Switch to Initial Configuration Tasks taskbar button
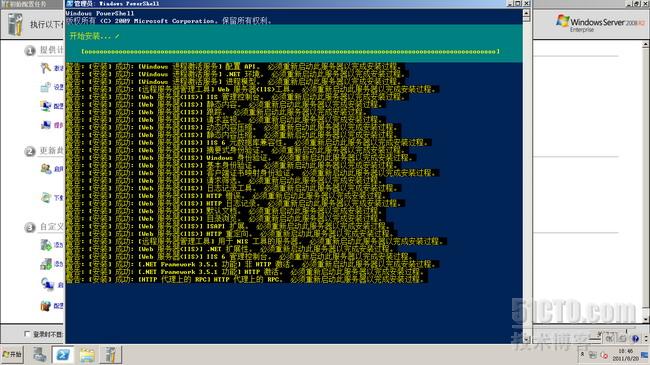650x365 pixels. (x=110, y=355)
